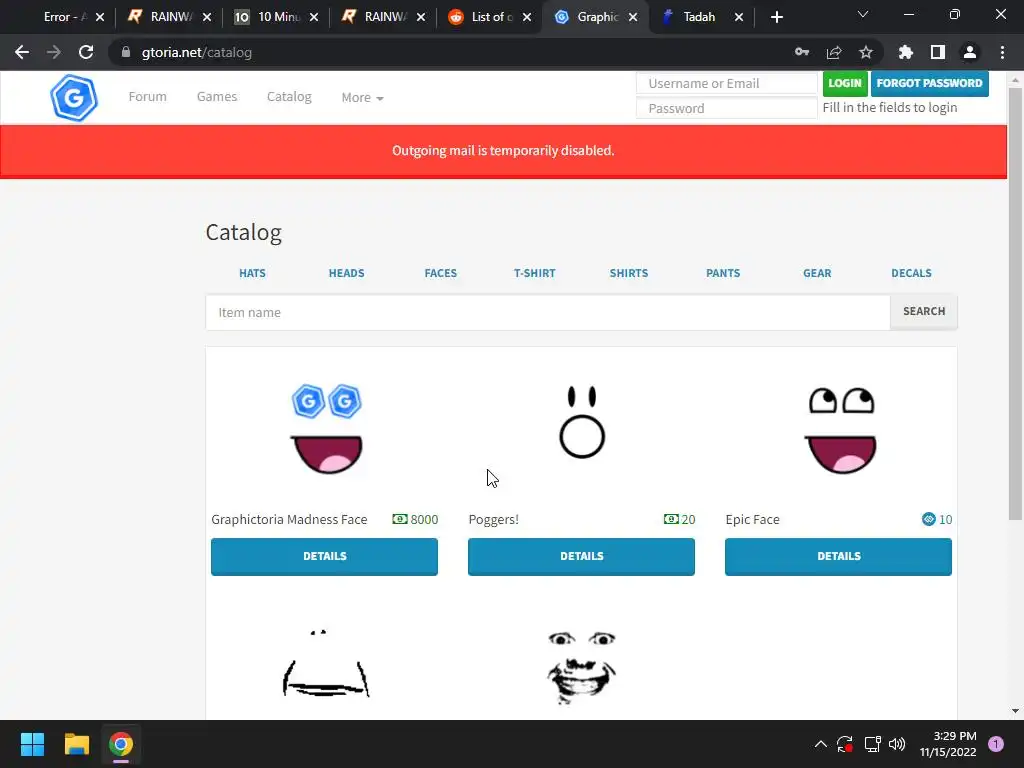Open a new browser tab with plus icon
This screenshot has height=768, width=1024.
point(776,17)
